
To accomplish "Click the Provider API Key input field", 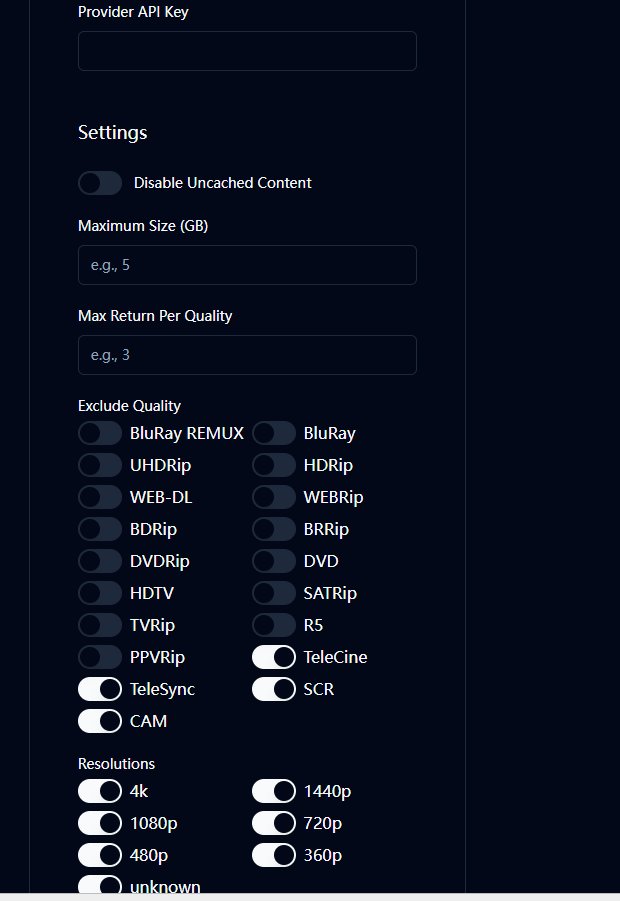I will point(247,50).
